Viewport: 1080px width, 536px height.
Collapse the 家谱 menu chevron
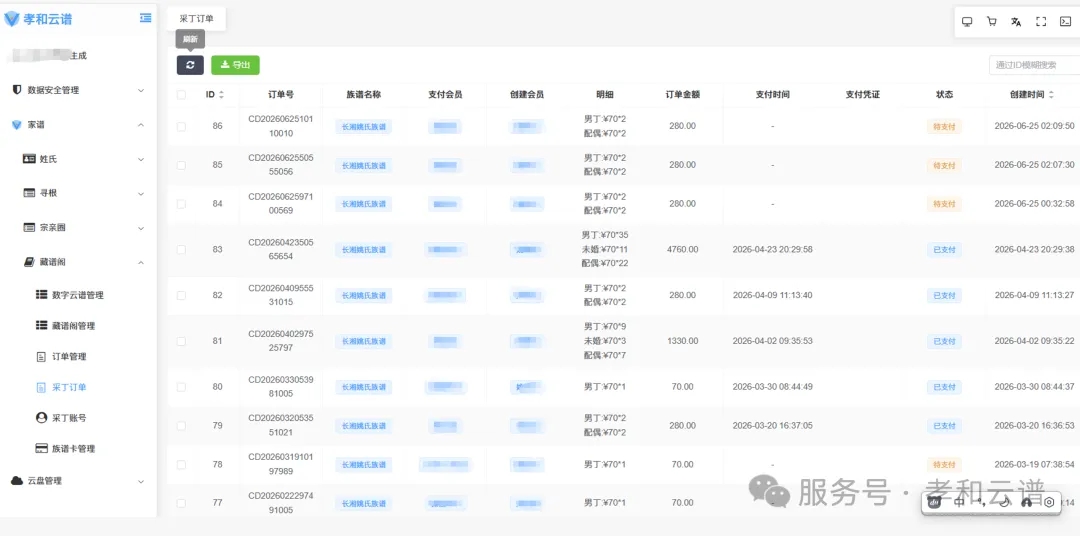click(x=141, y=125)
